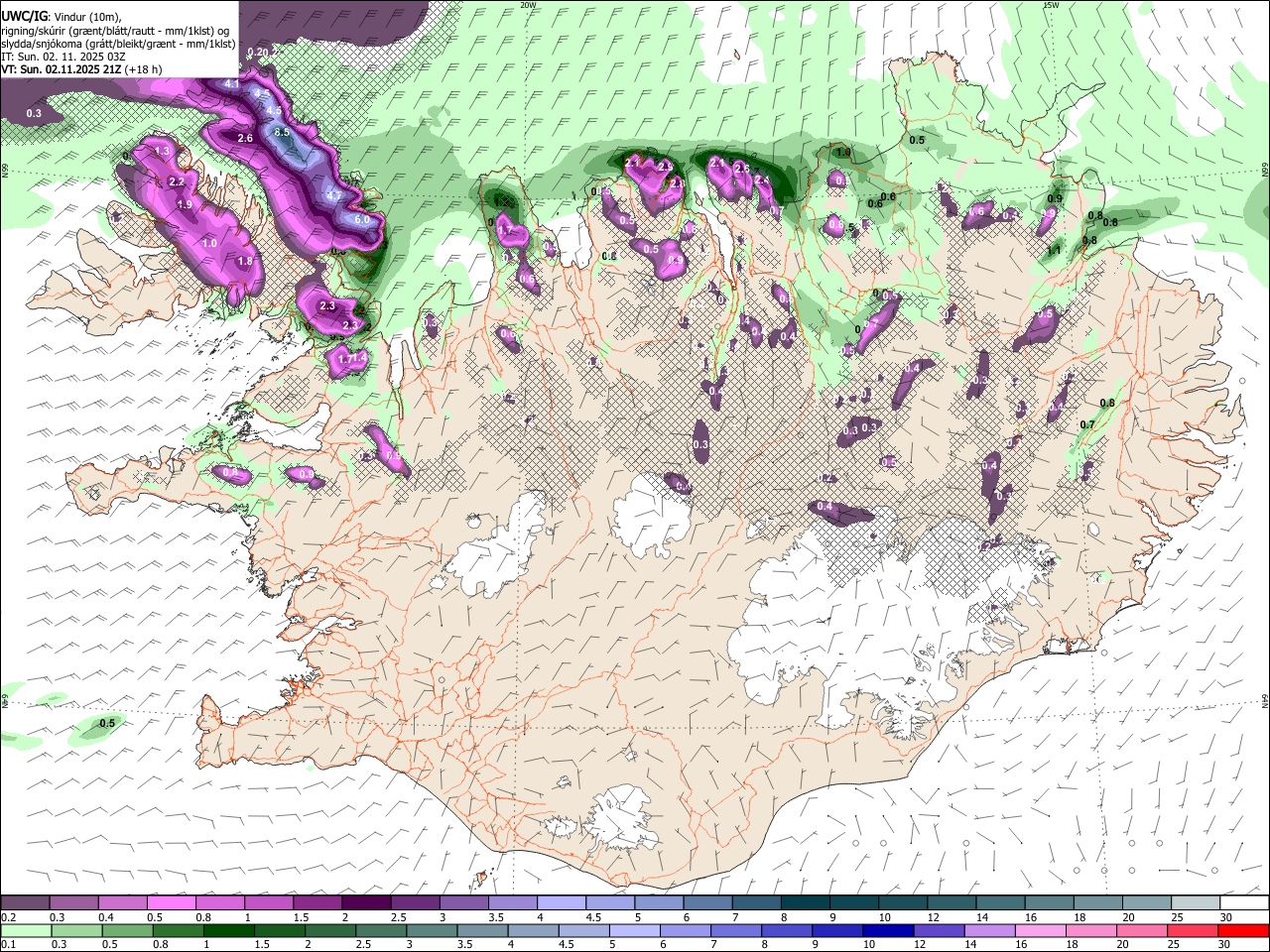The image size is (1270, 952).
Task: Click the dark plum 0.2 swatch in snow scale
Action: point(25,903)
